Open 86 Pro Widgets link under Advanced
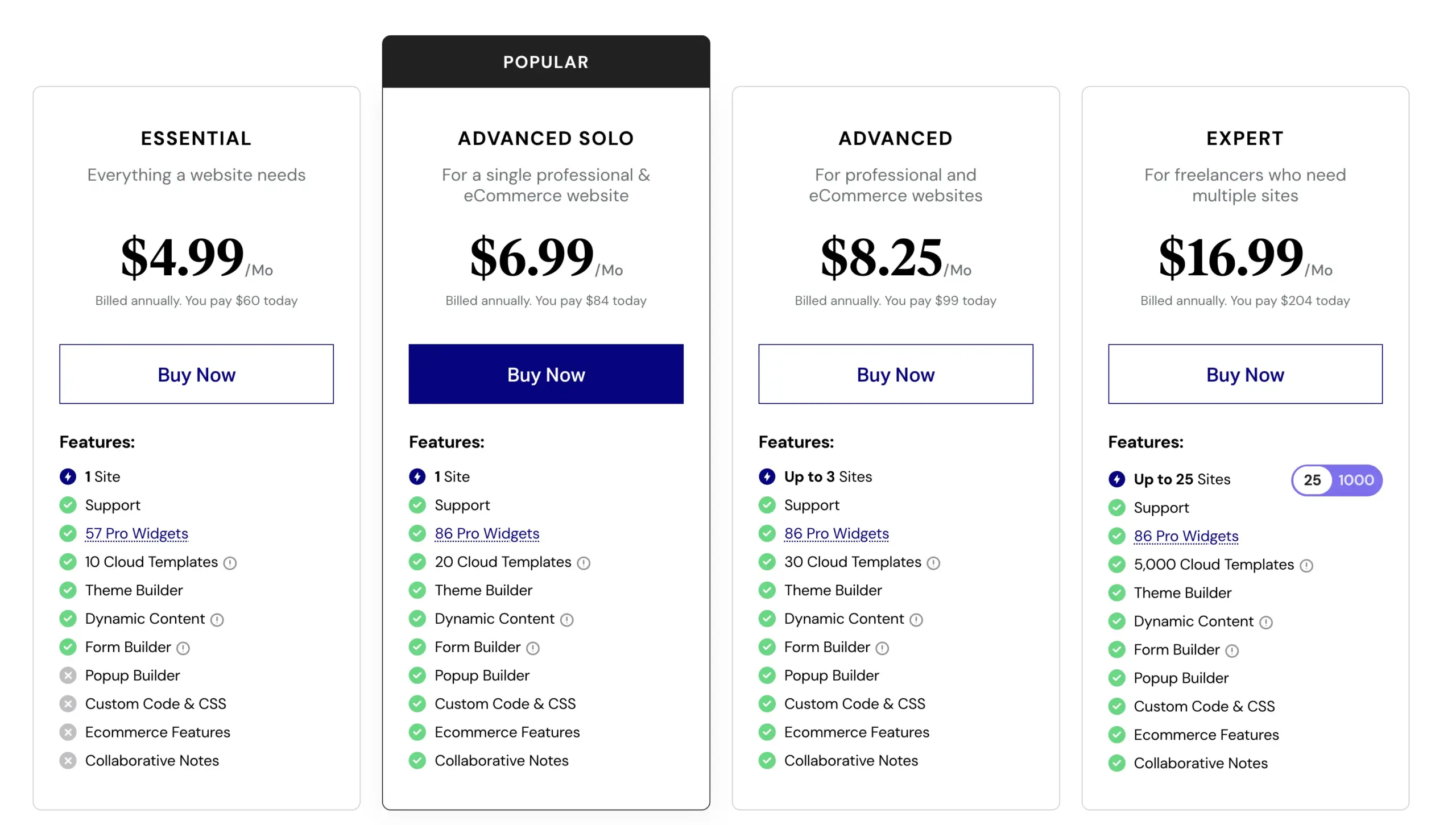 coord(836,533)
